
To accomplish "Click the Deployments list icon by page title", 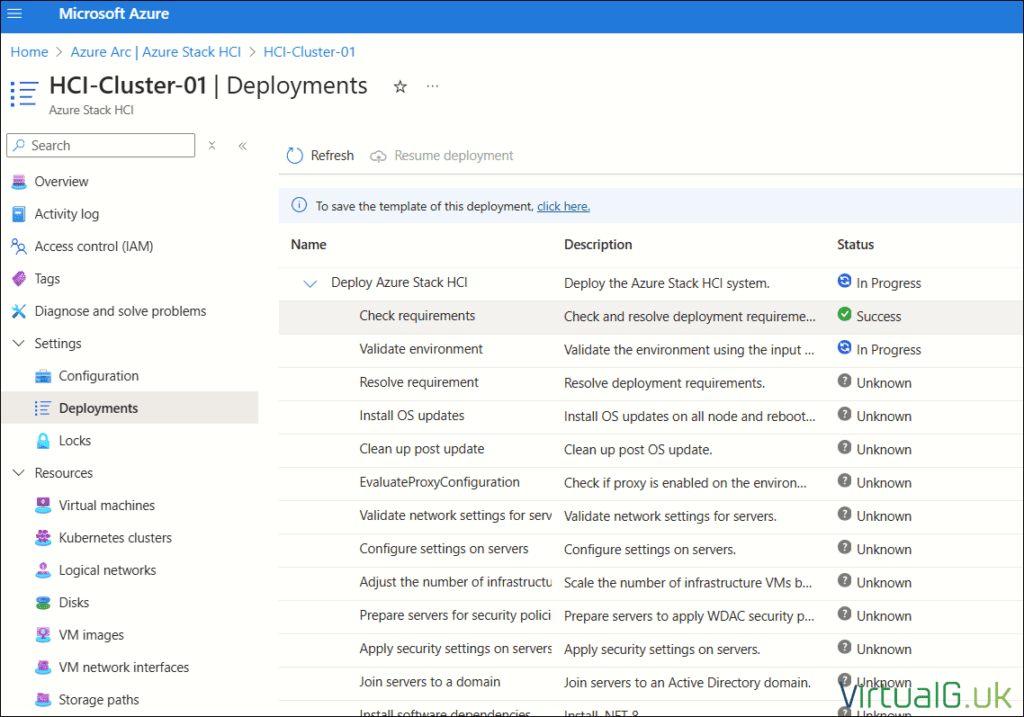I will [25, 93].
